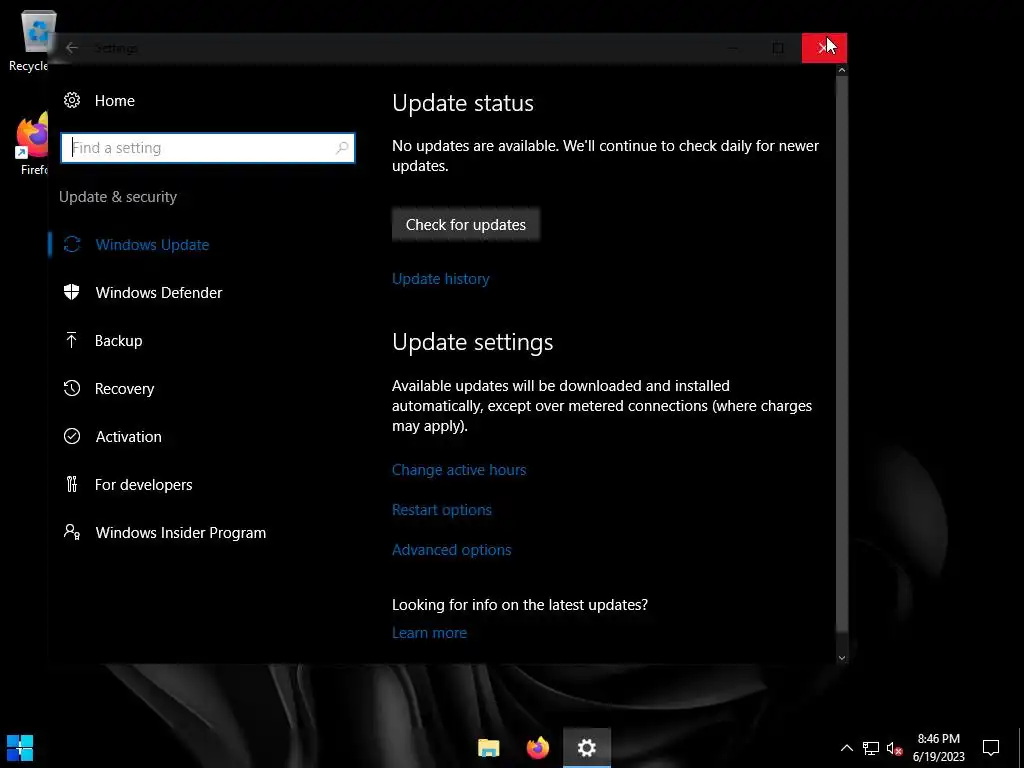
Task: Click the Recovery clock icon
Action: [x=72, y=388]
